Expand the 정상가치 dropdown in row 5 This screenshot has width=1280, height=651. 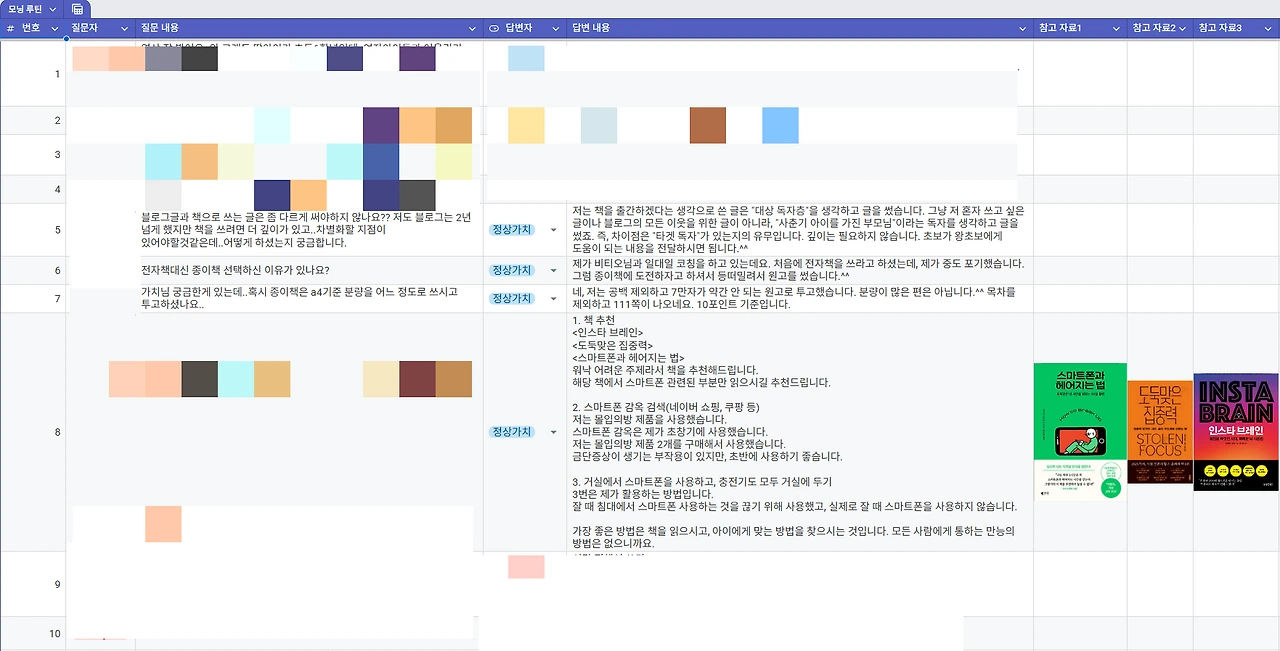[x=553, y=229]
